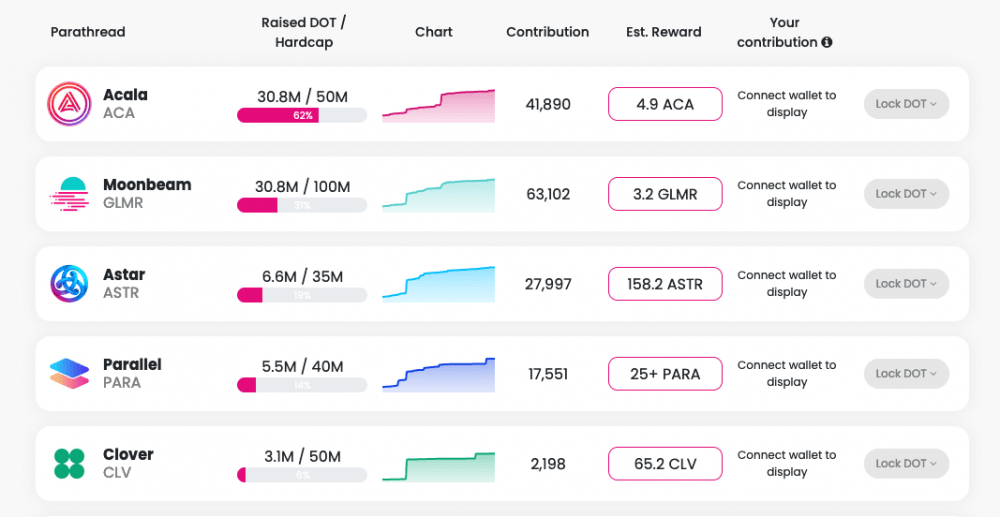Click the 25+ PARA reward button
The width and height of the screenshot is (1000, 517).
tap(665, 374)
